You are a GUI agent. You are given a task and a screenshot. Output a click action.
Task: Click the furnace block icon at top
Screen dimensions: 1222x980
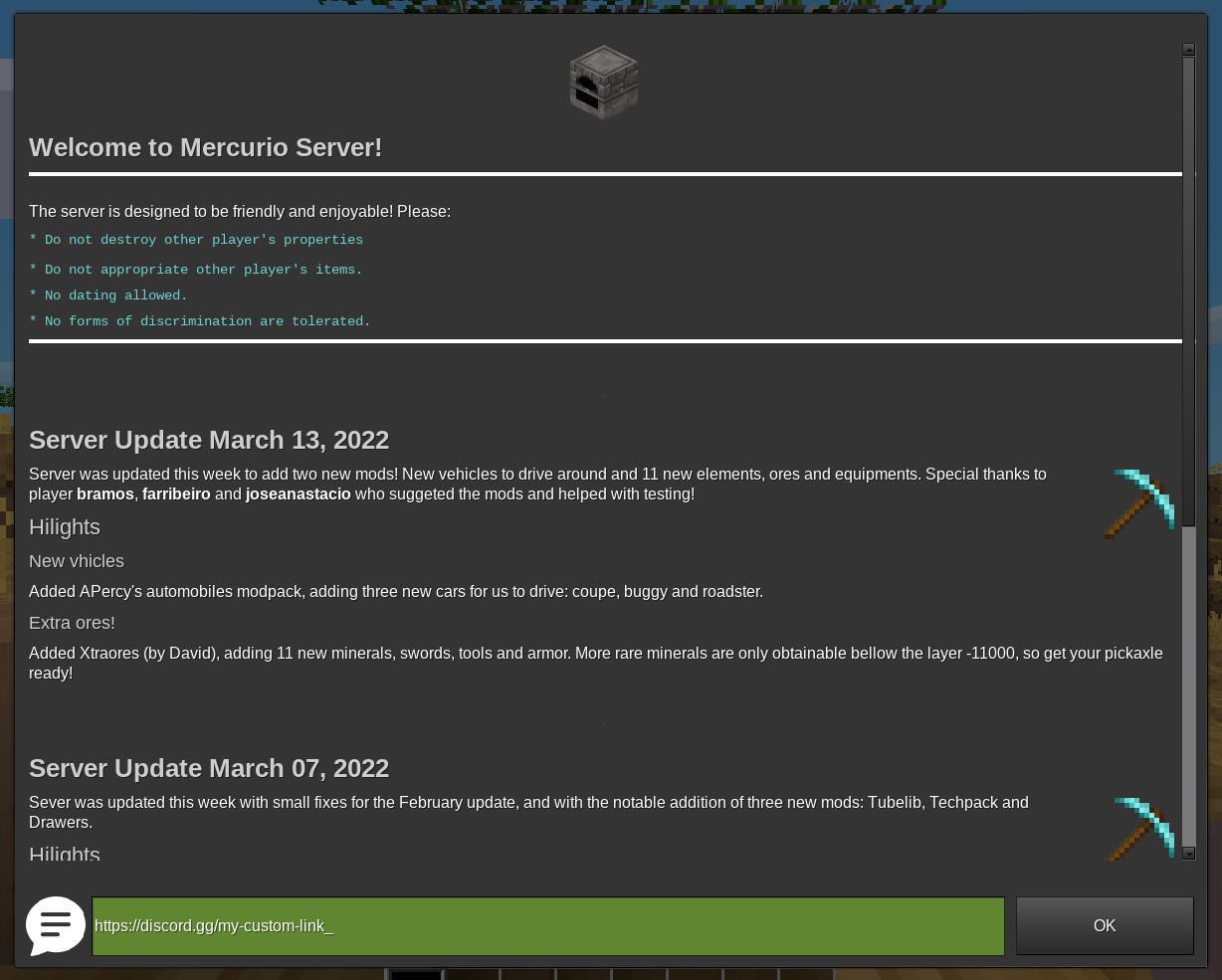click(603, 83)
